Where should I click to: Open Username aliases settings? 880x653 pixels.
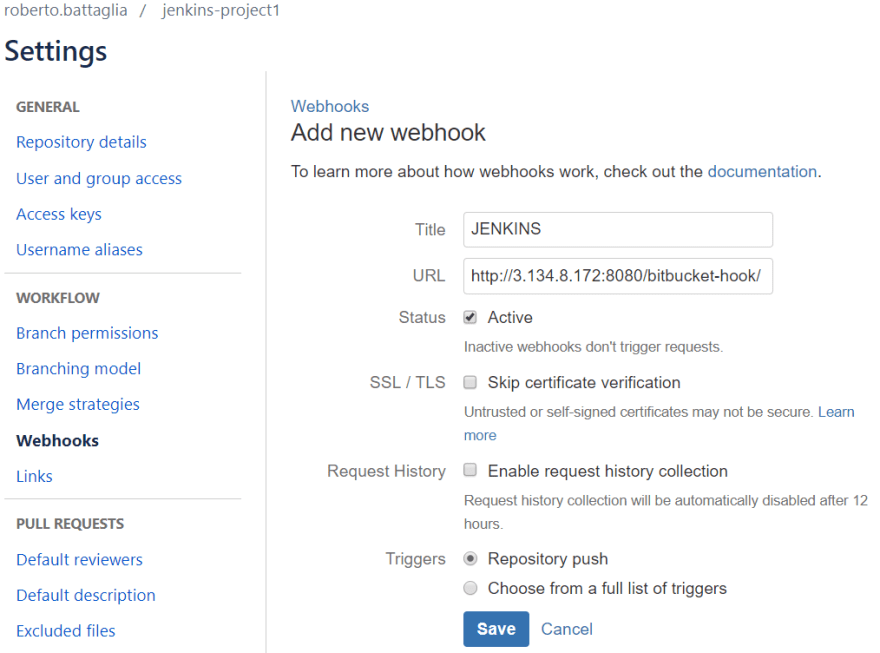(x=79, y=249)
